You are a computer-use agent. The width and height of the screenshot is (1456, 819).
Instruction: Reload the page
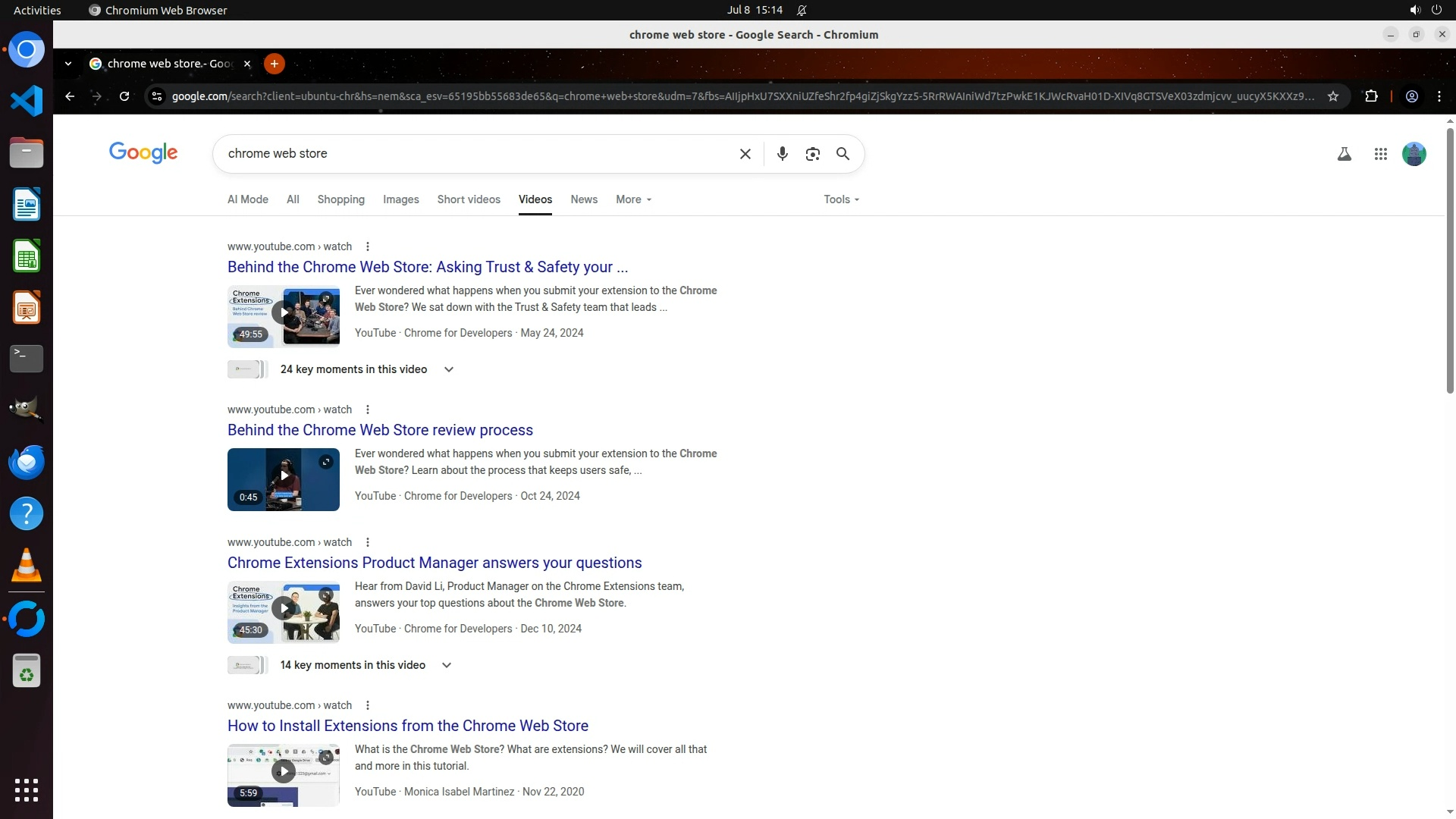[124, 96]
